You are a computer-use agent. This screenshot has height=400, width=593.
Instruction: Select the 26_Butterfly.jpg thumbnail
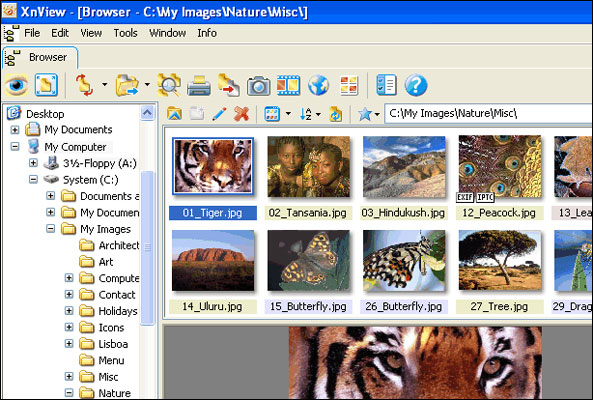click(404, 260)
